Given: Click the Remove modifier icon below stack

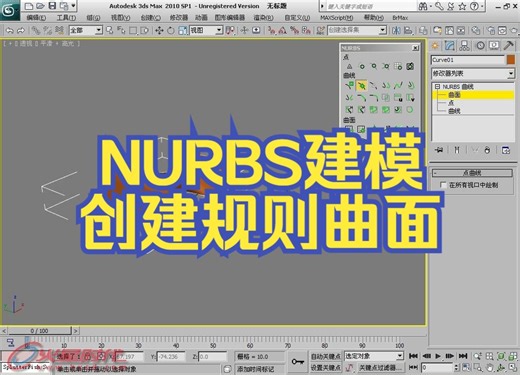Looking at the screenshot, I should (x=487, y=150).
